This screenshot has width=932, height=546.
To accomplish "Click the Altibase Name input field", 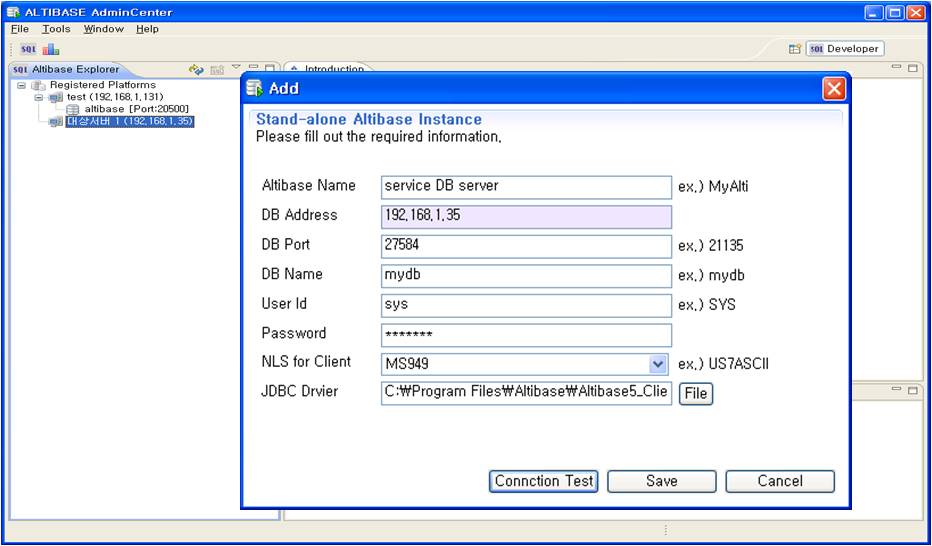I will (x=526, y=187).
